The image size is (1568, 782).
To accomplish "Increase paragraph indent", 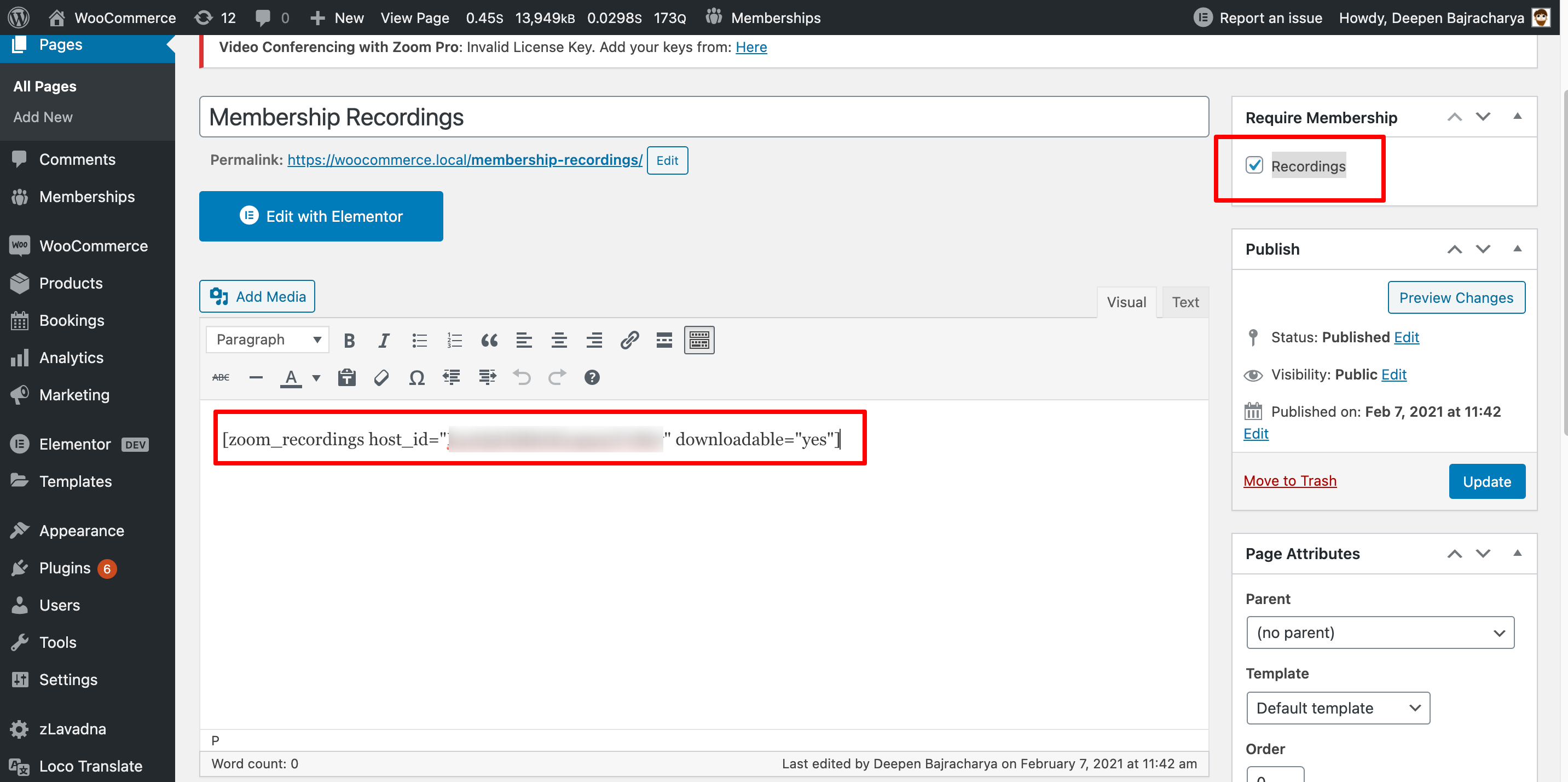I will (487, 378).
